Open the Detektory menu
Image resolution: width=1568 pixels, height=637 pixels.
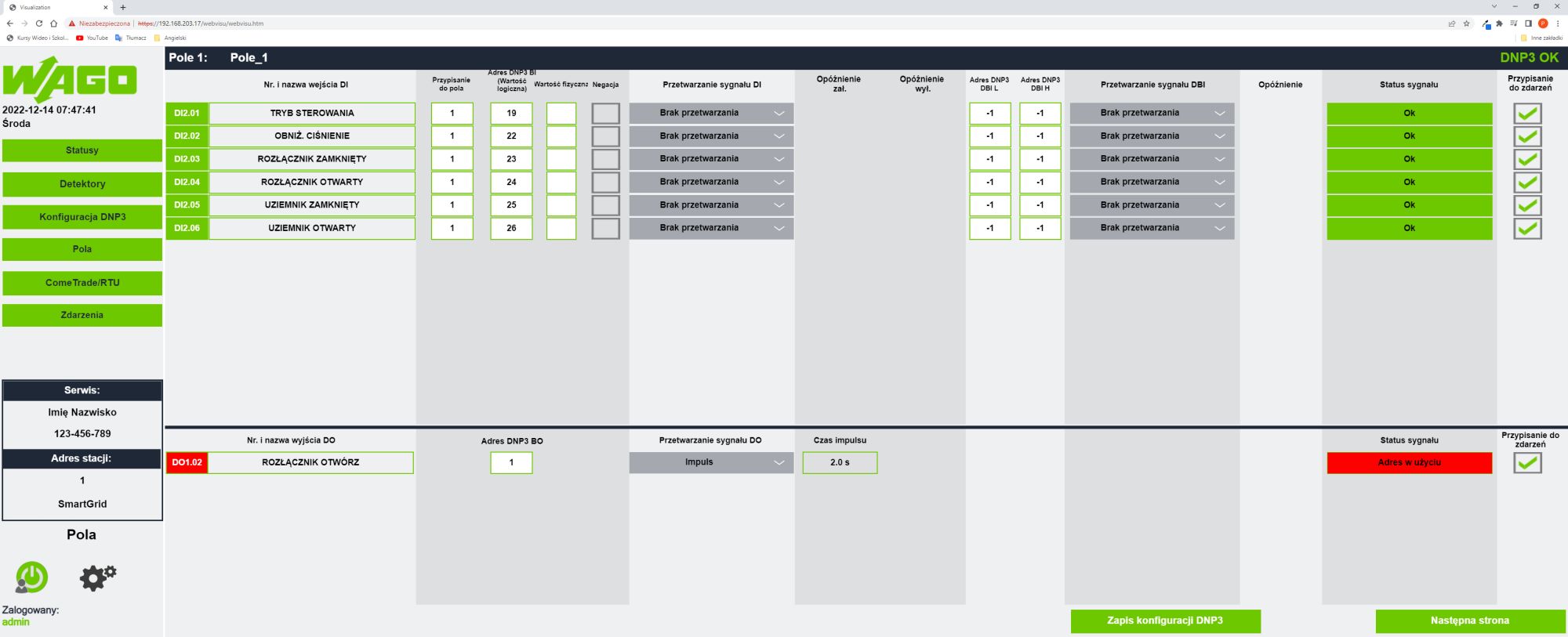pyautogui.click(x=82, y=184)
